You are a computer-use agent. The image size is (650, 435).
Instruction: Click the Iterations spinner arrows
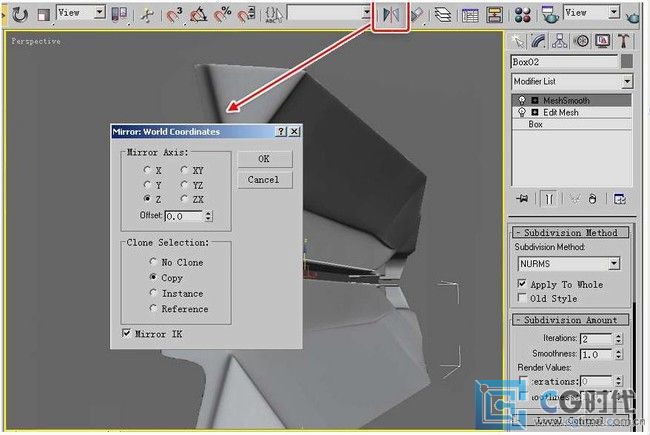pos(618,339)
